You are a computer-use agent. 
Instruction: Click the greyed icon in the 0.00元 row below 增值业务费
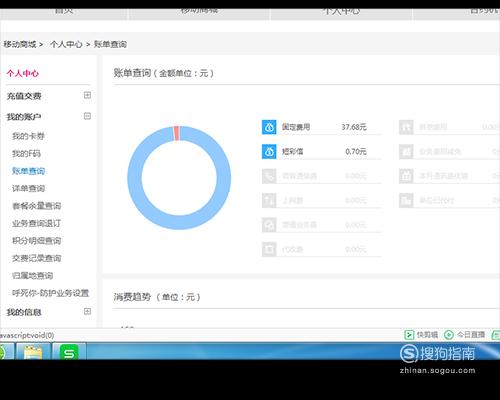(x=269, y=249)
